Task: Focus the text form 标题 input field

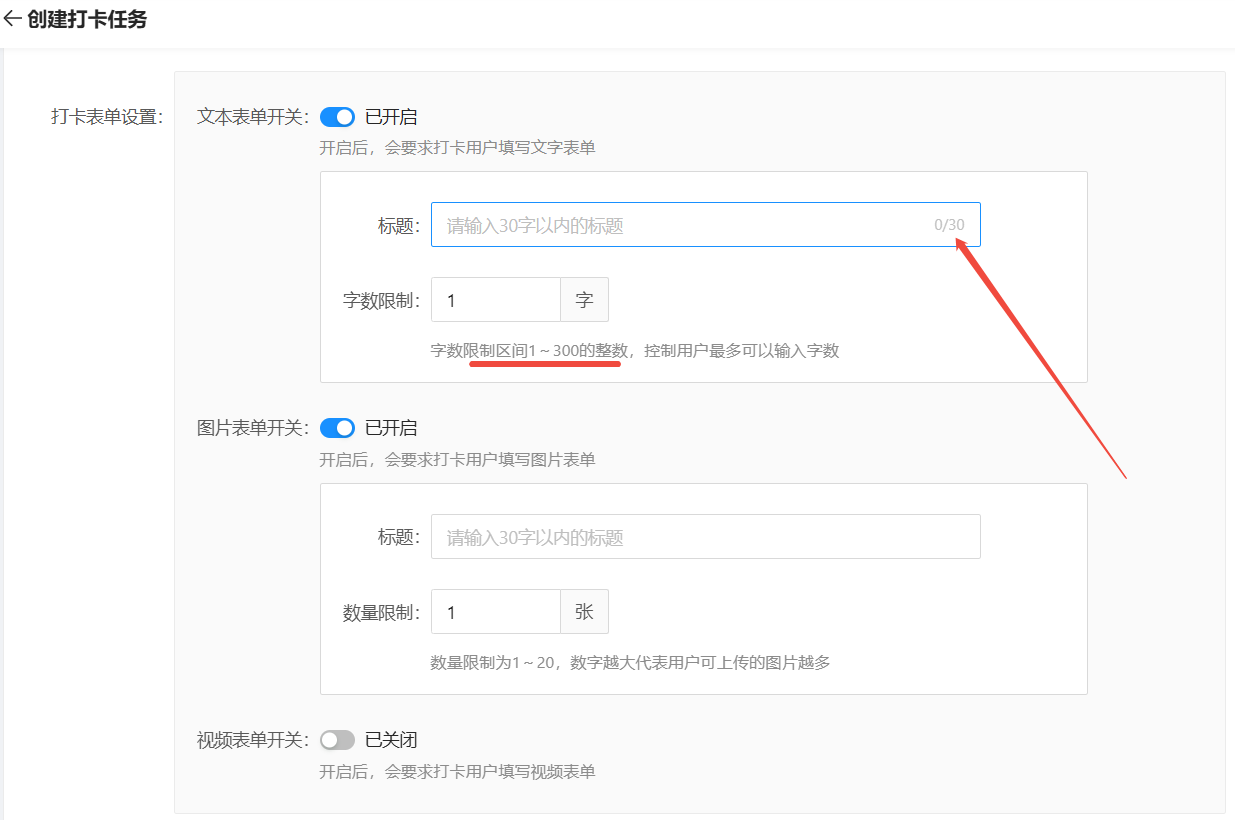Action: pos(680,225)
